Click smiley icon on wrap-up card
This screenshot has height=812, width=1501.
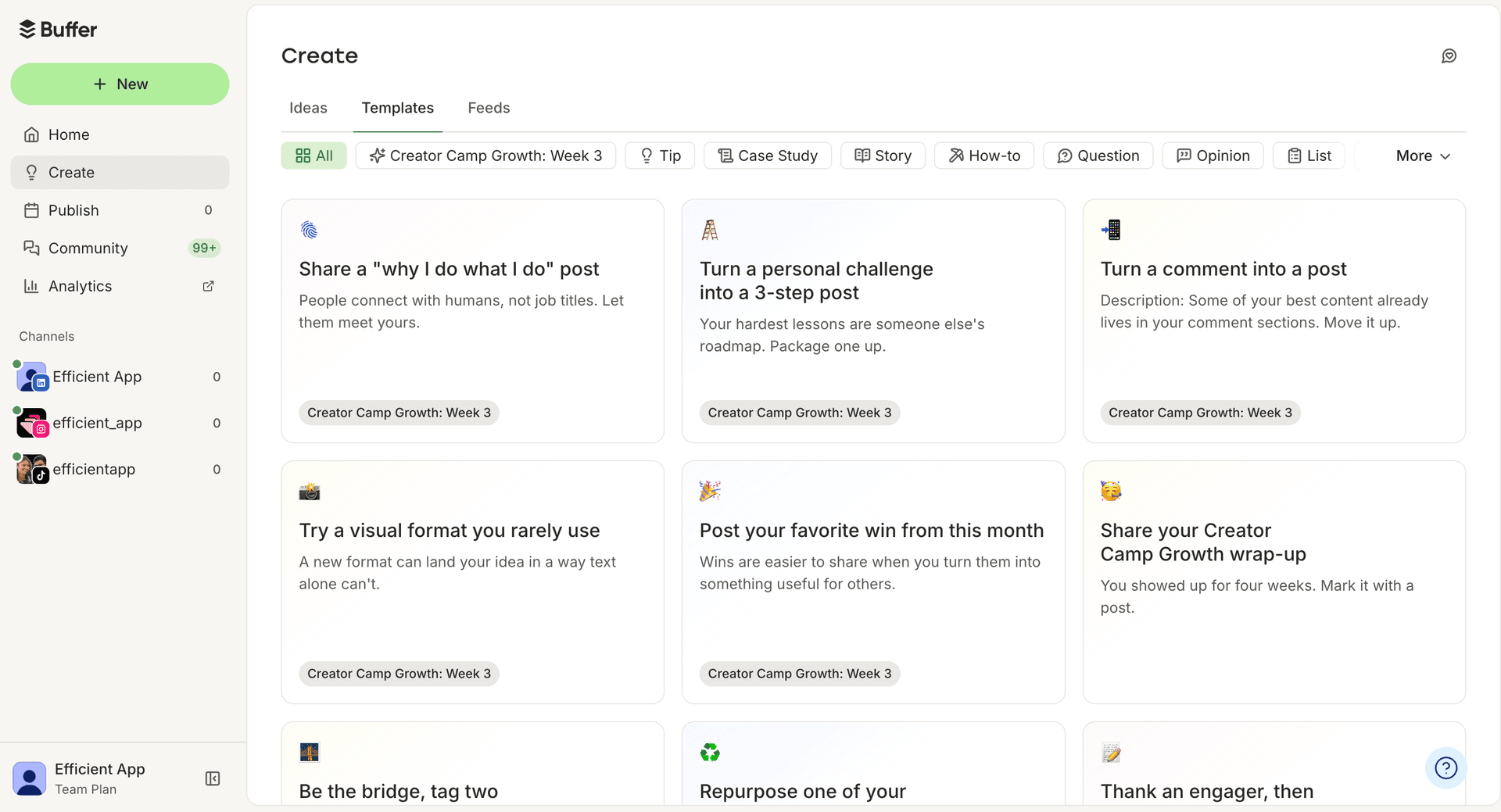(1111, 491)
